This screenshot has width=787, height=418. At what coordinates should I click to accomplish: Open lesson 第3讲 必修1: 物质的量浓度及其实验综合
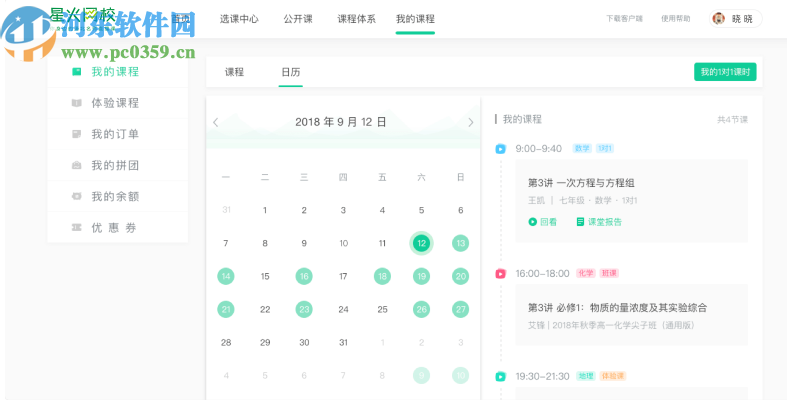pos(617,308)
